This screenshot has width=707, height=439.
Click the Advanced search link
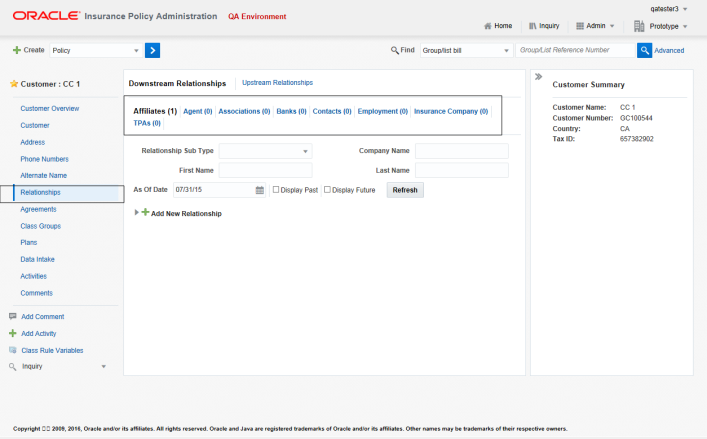pos(669,50)
